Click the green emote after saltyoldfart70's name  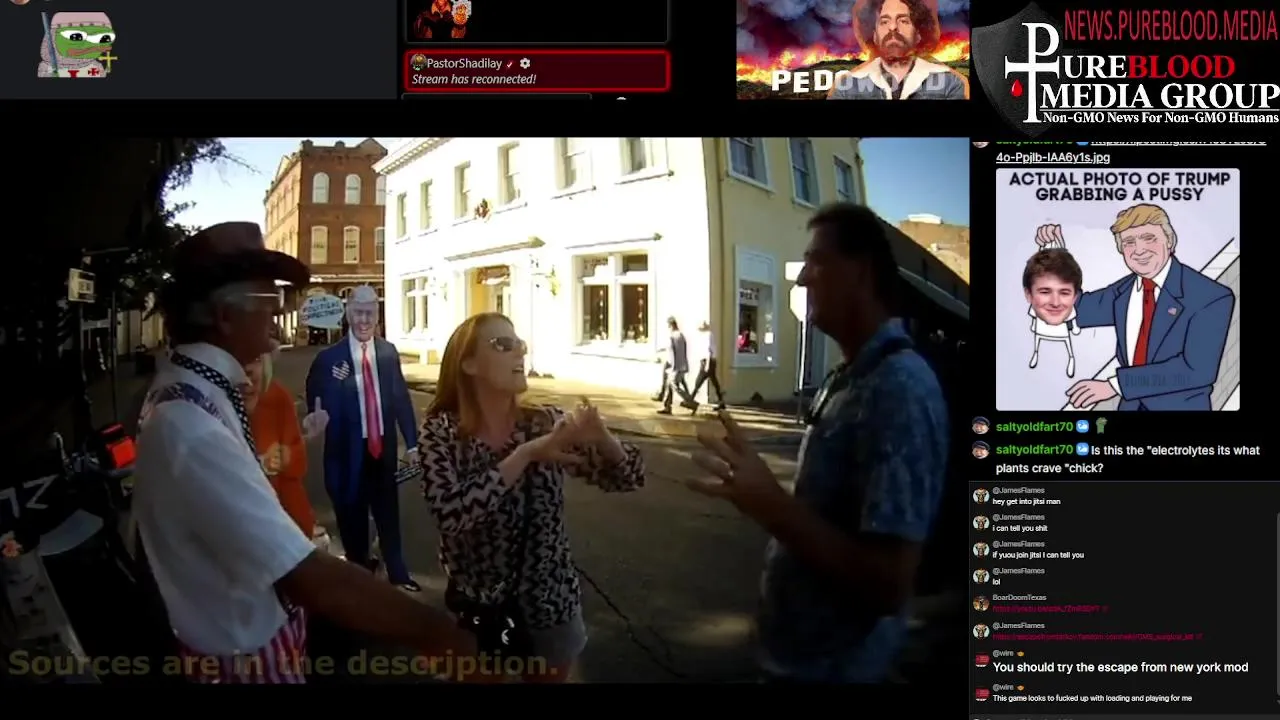(1101, 427)
